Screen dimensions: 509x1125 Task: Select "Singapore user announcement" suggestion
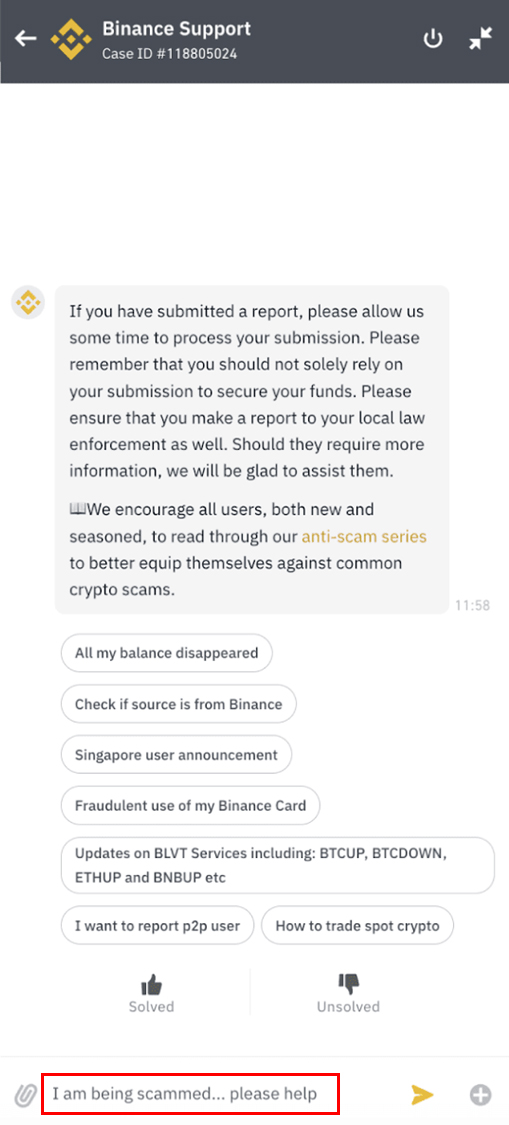tap(177, 755)
